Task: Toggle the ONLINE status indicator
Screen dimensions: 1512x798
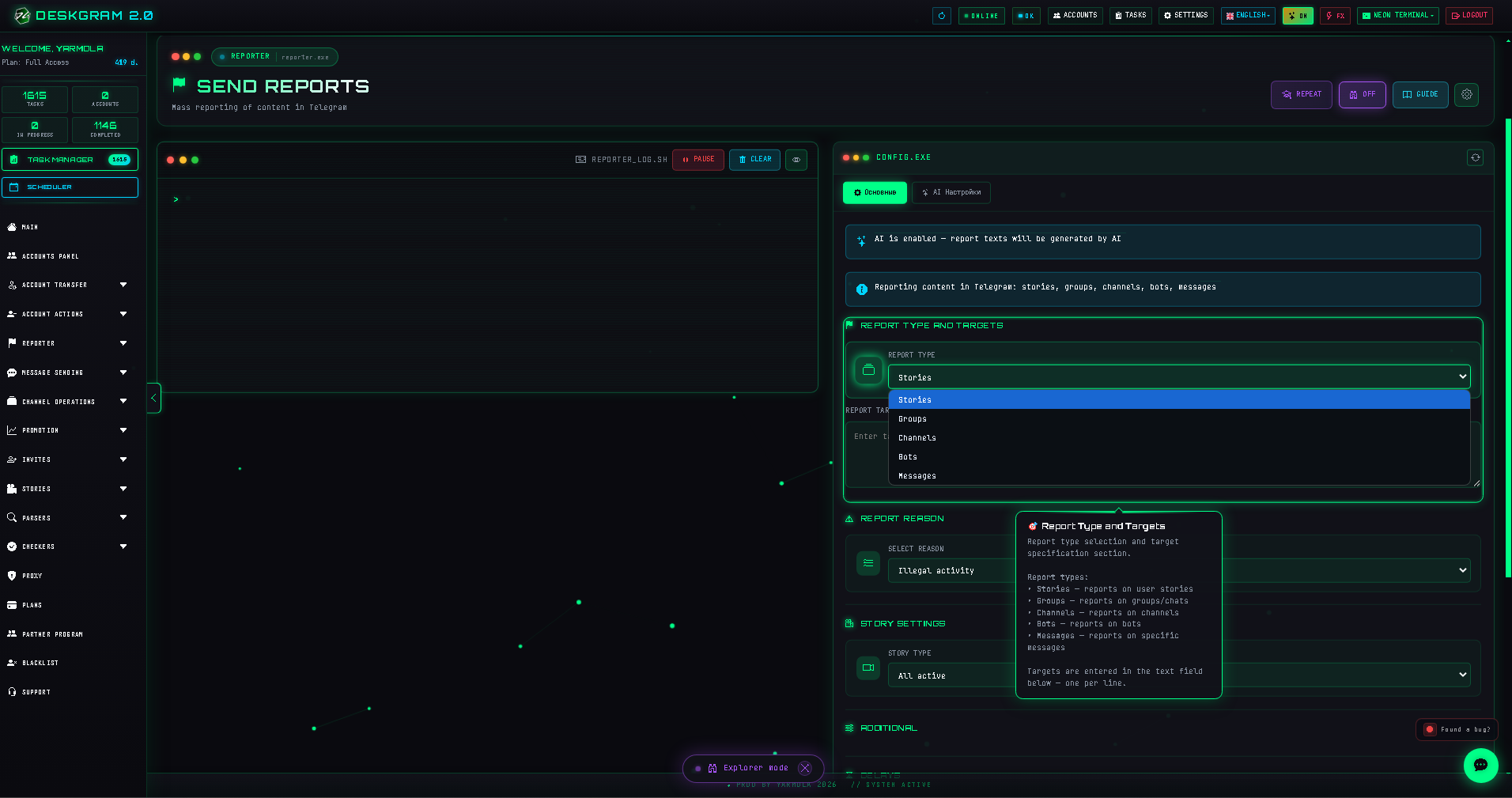Action: pos(981,16)
